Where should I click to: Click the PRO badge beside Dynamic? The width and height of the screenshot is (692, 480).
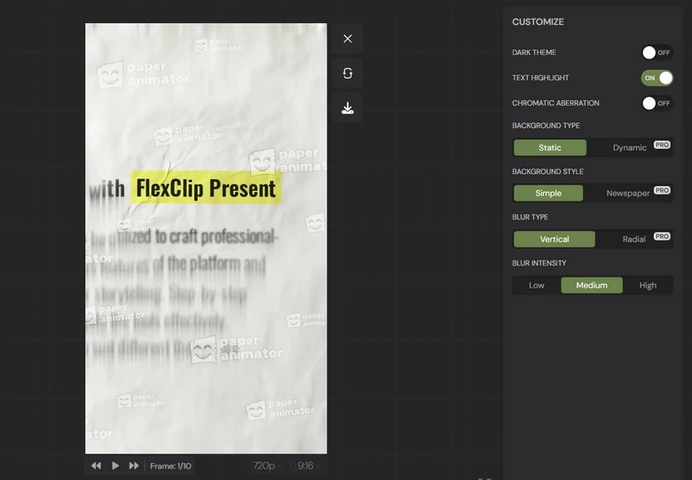[662, 145]
